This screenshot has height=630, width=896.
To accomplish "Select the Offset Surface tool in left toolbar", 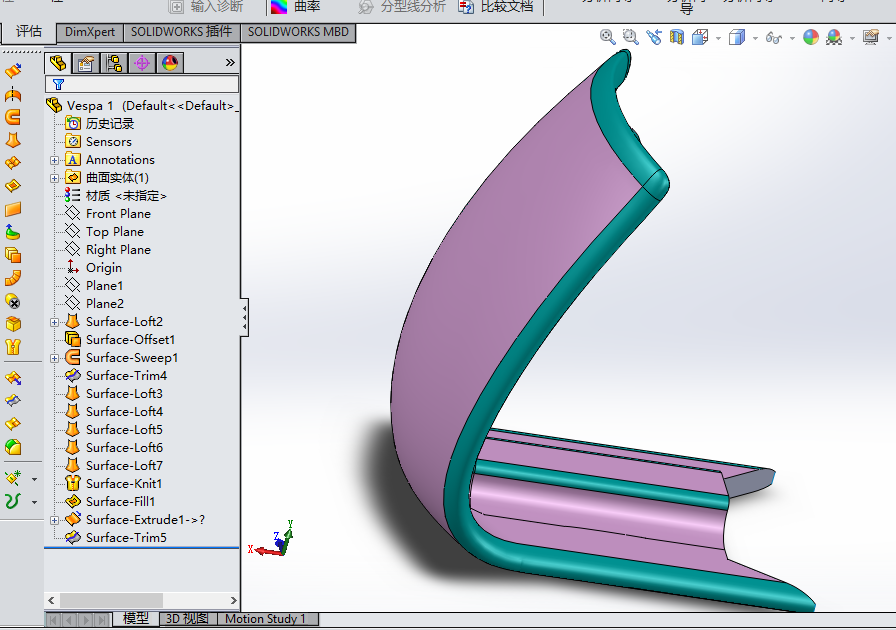I will tap(13, 255).
